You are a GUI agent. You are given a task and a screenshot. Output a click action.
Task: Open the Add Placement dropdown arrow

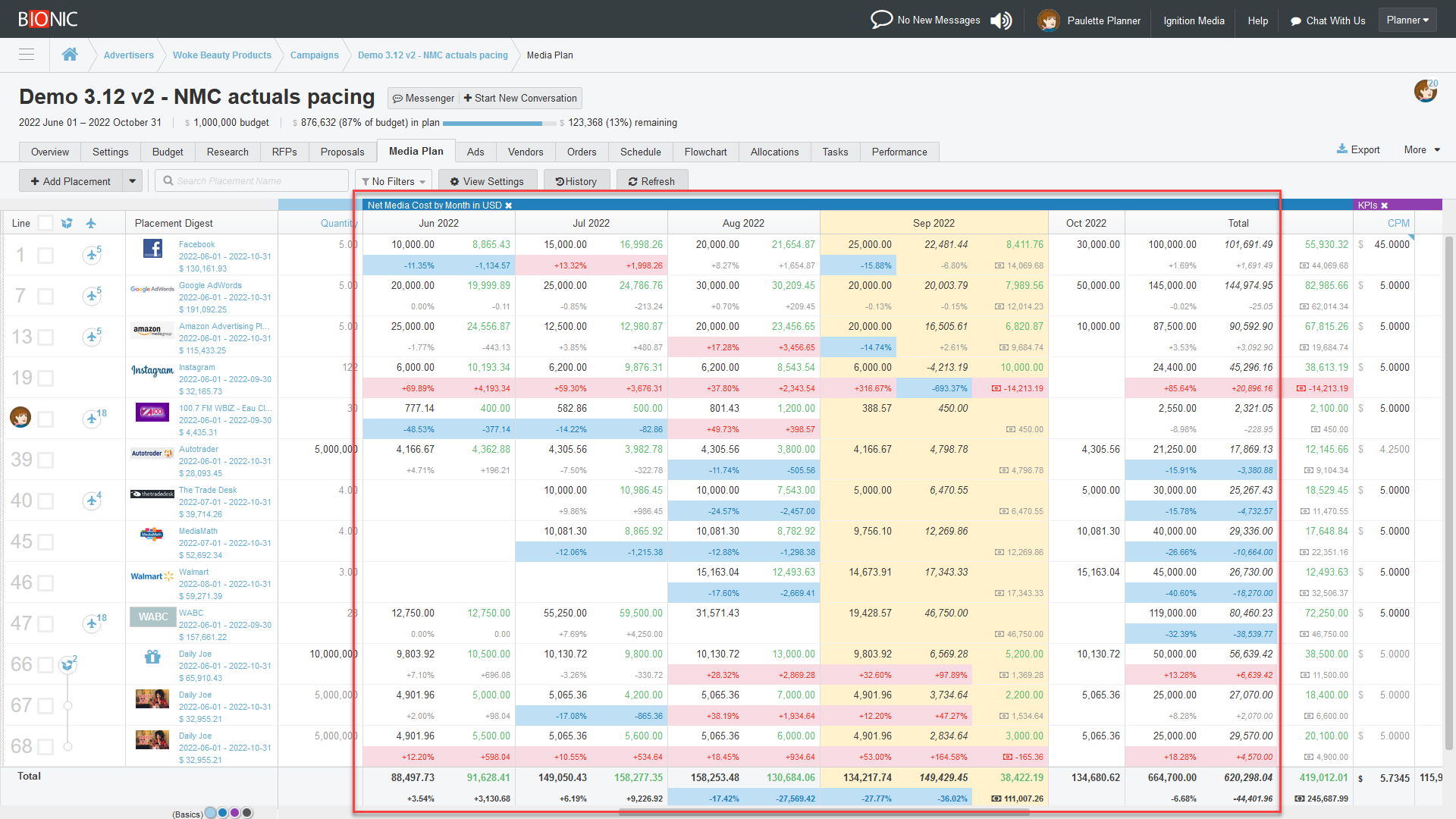coord(133,181)
